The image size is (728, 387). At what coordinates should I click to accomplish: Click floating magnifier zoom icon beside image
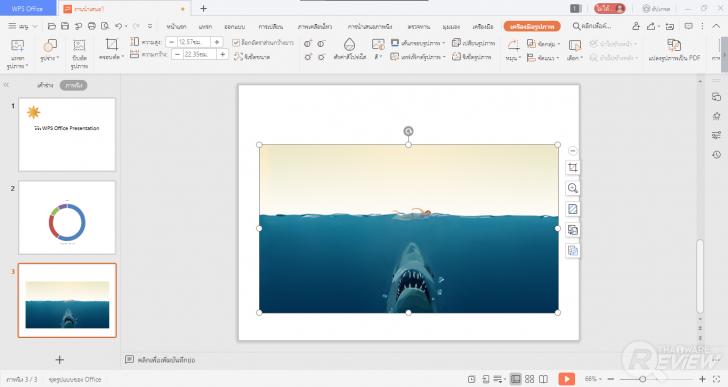tap(573, 188)
